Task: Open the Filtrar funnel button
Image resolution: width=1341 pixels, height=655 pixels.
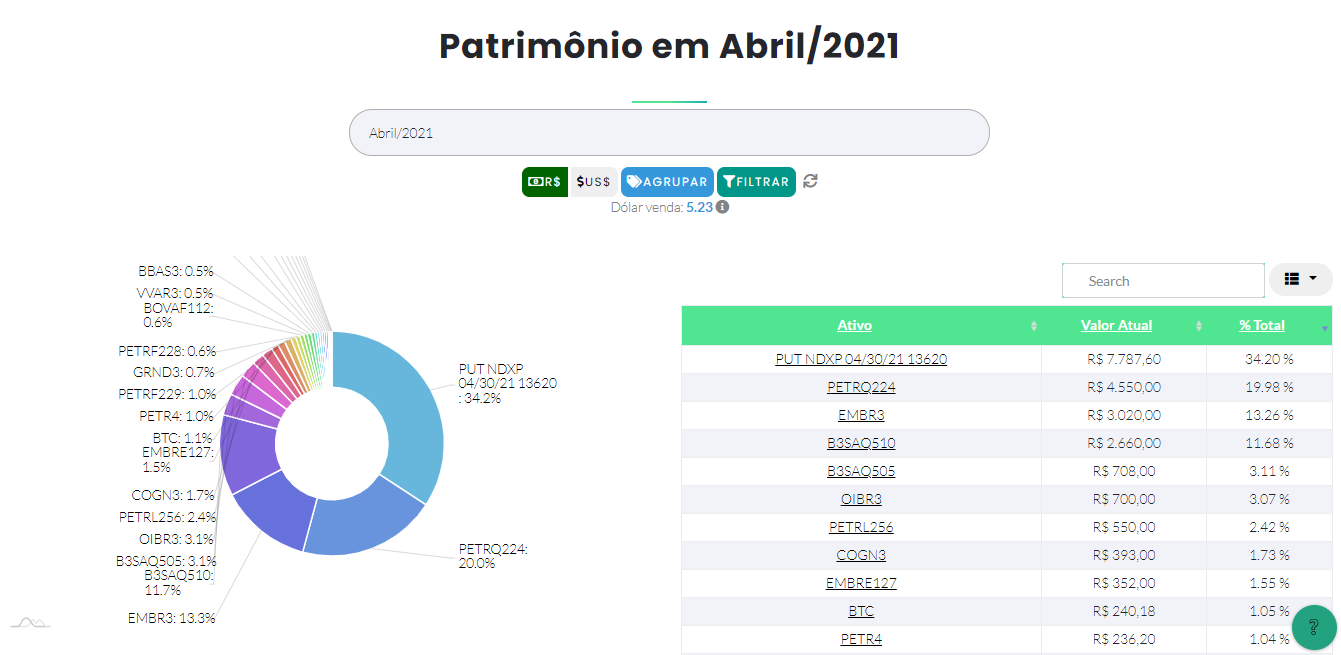Action: tap(756, 182)
